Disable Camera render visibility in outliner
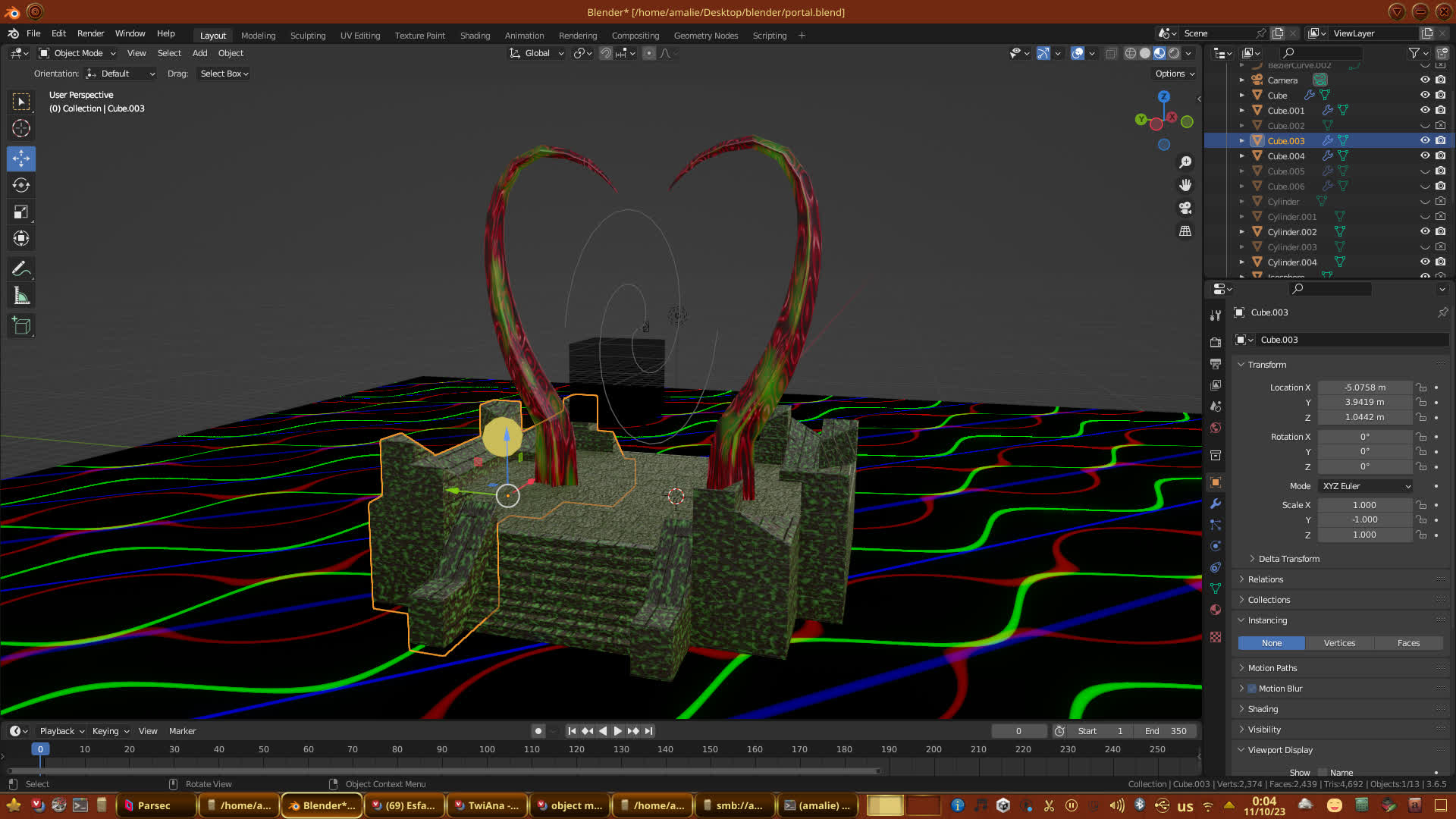The width and height of the screenshot is (1456, 819). [x=1440, y=80]
